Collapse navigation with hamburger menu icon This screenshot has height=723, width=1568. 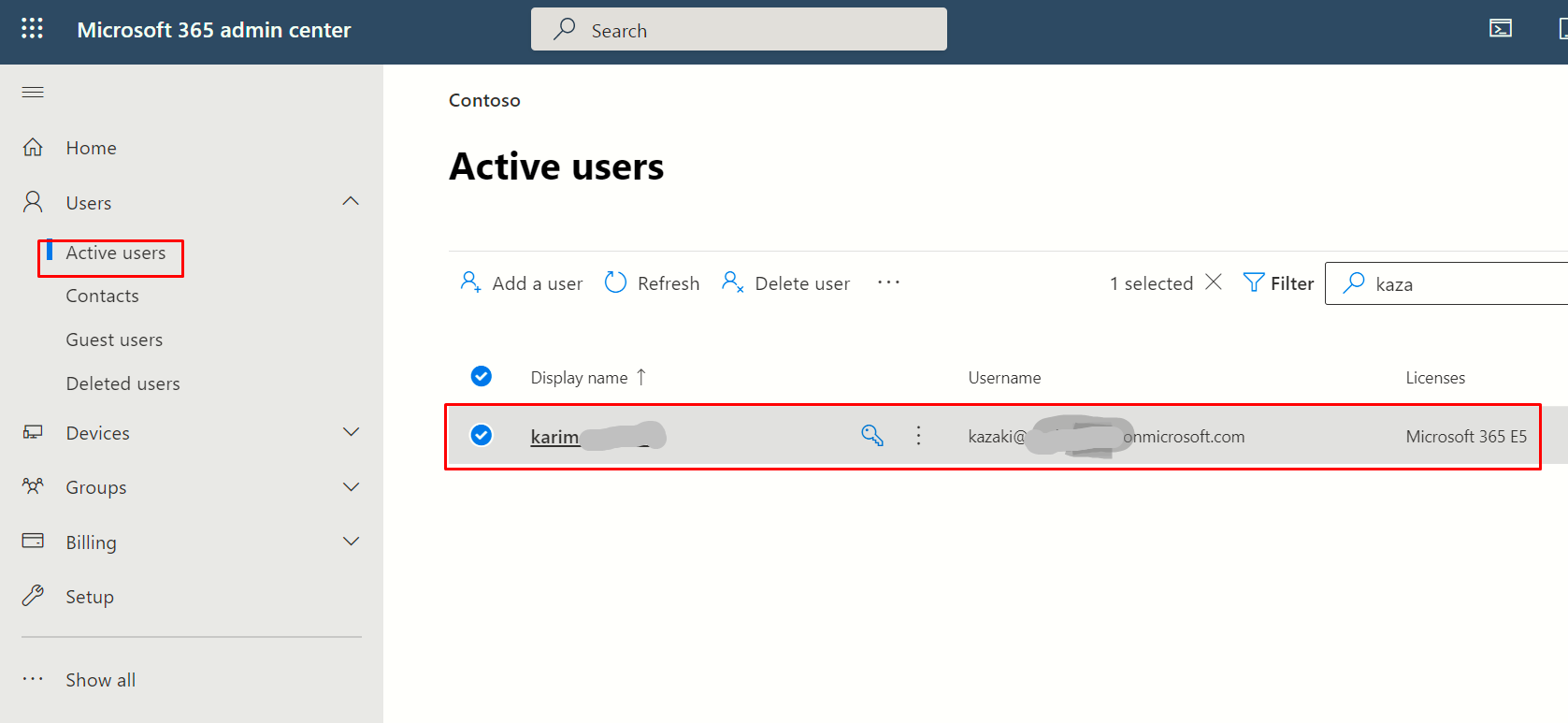coord(33,92)
